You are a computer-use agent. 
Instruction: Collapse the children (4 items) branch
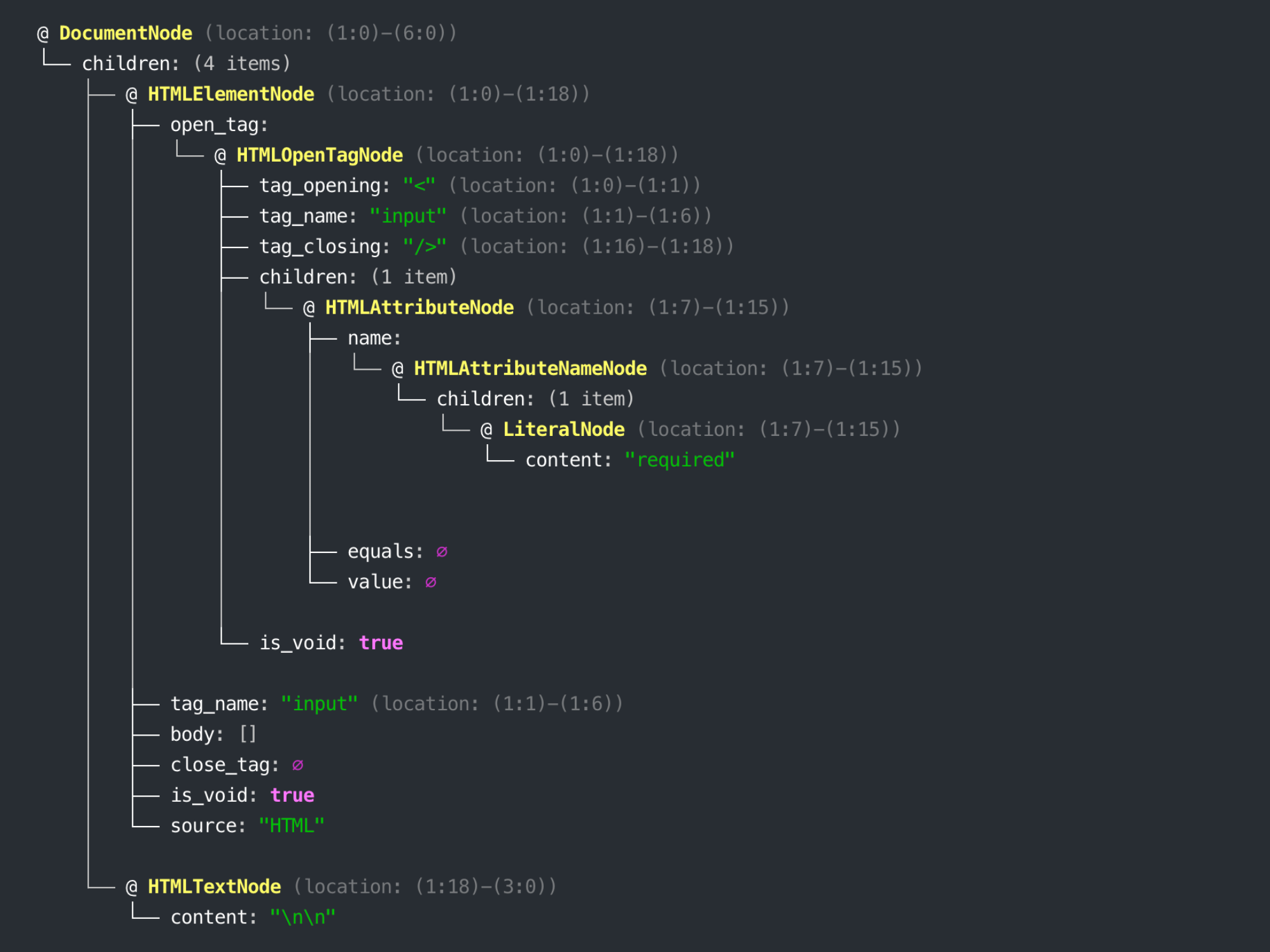pyautogui.click(x=185, y=63)
